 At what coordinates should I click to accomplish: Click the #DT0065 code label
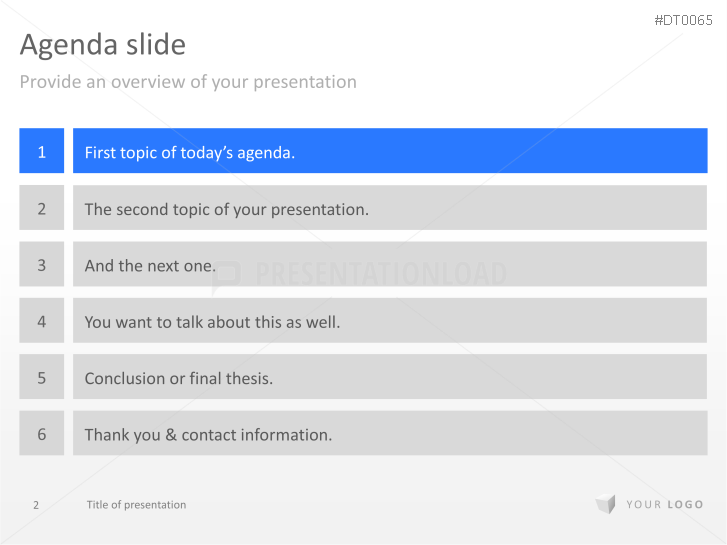[x=683, y=20]
